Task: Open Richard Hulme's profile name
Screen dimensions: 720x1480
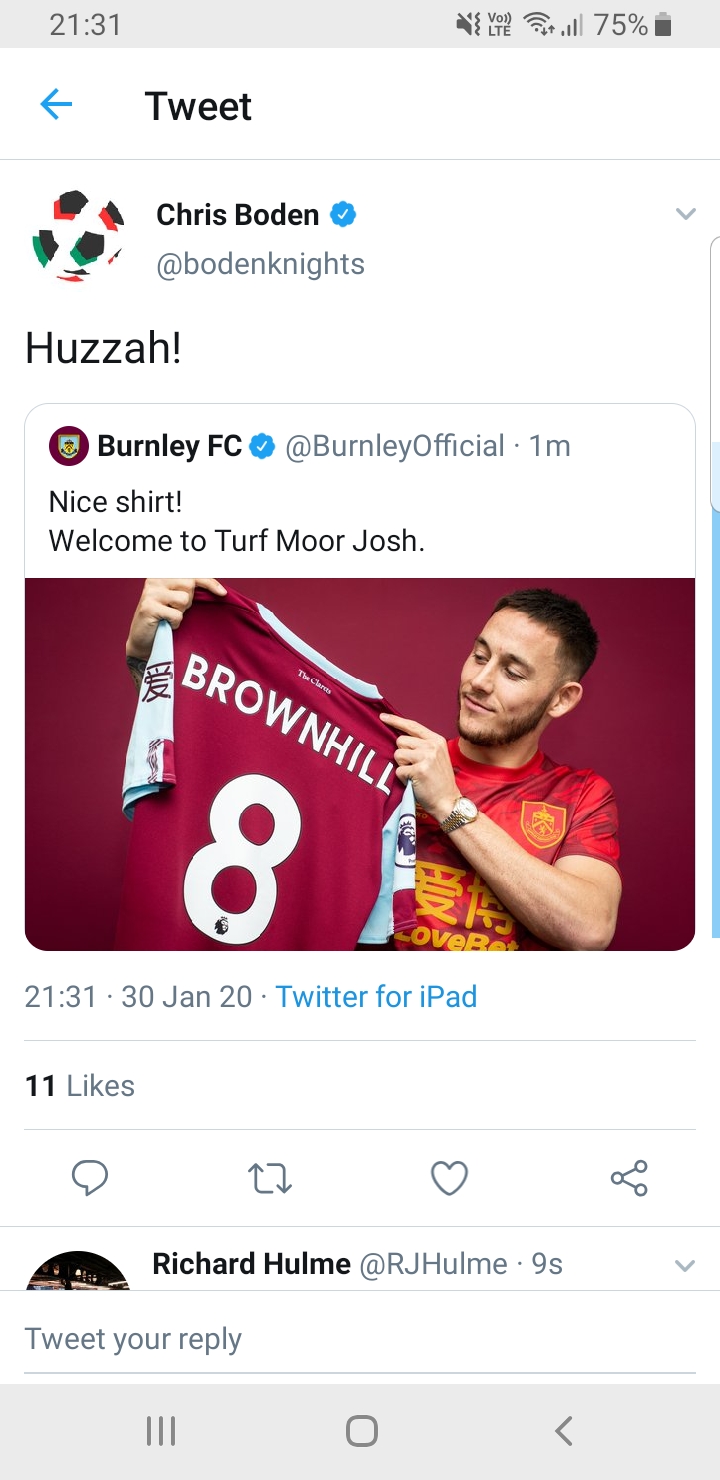Action: point(251,1264)
